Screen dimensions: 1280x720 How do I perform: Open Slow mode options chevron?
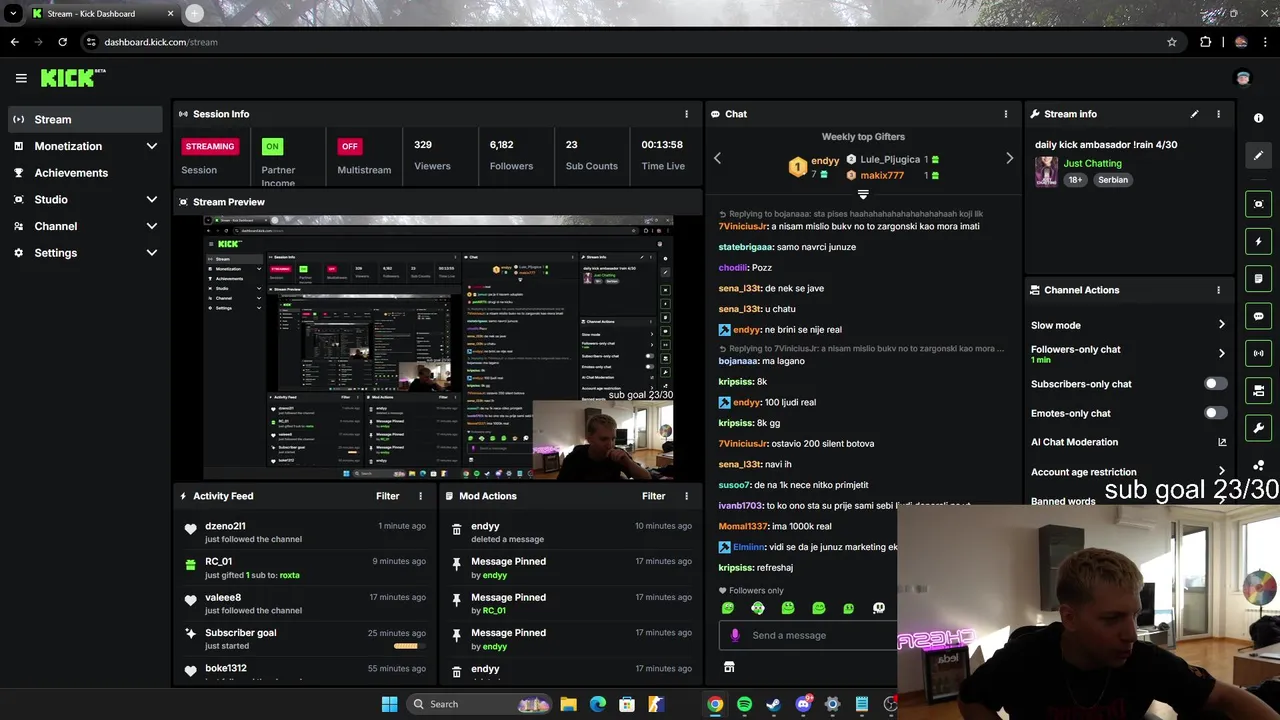click(x=1221, y=325)
